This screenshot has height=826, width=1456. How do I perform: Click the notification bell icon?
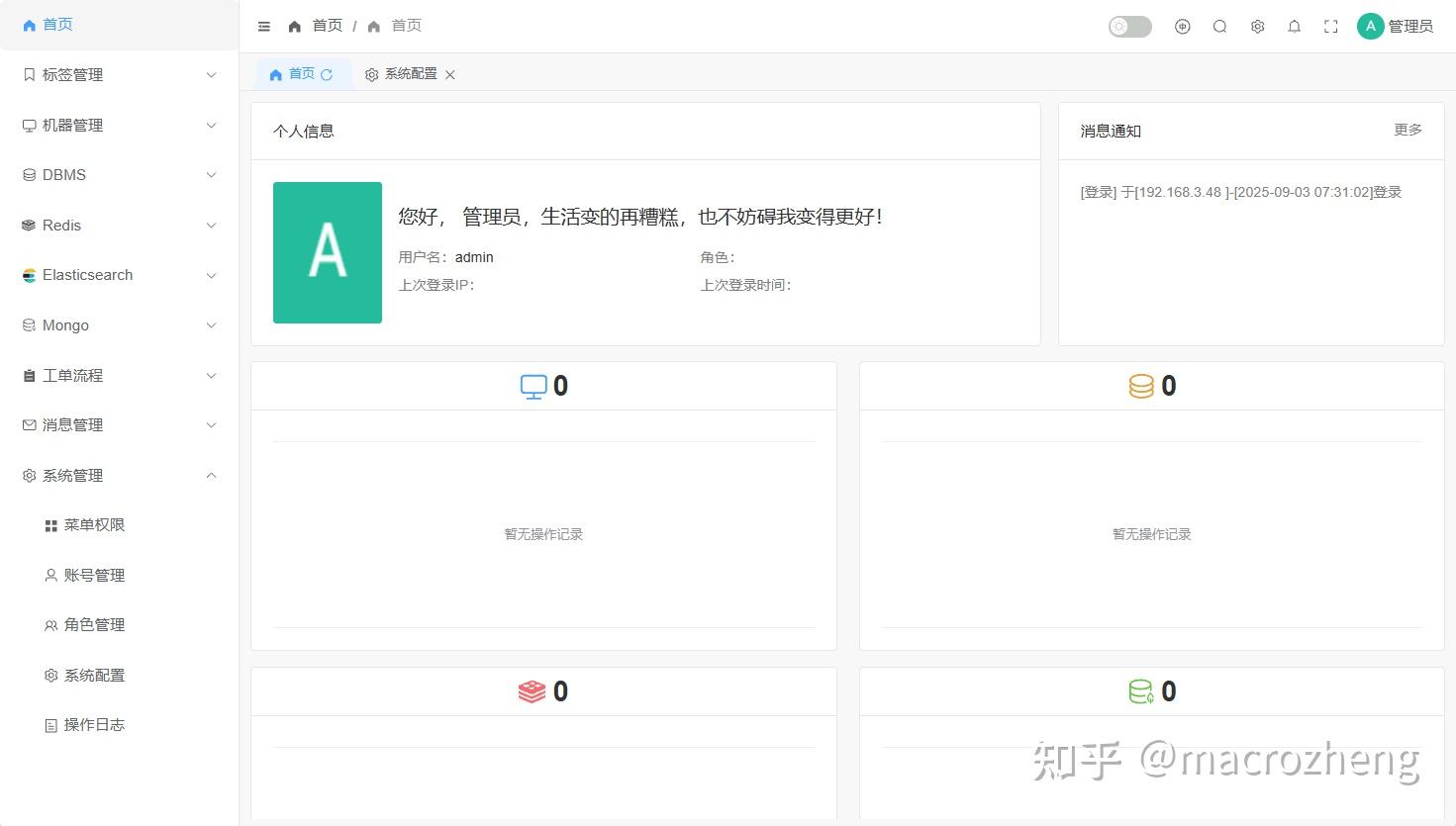point(1294,26)
